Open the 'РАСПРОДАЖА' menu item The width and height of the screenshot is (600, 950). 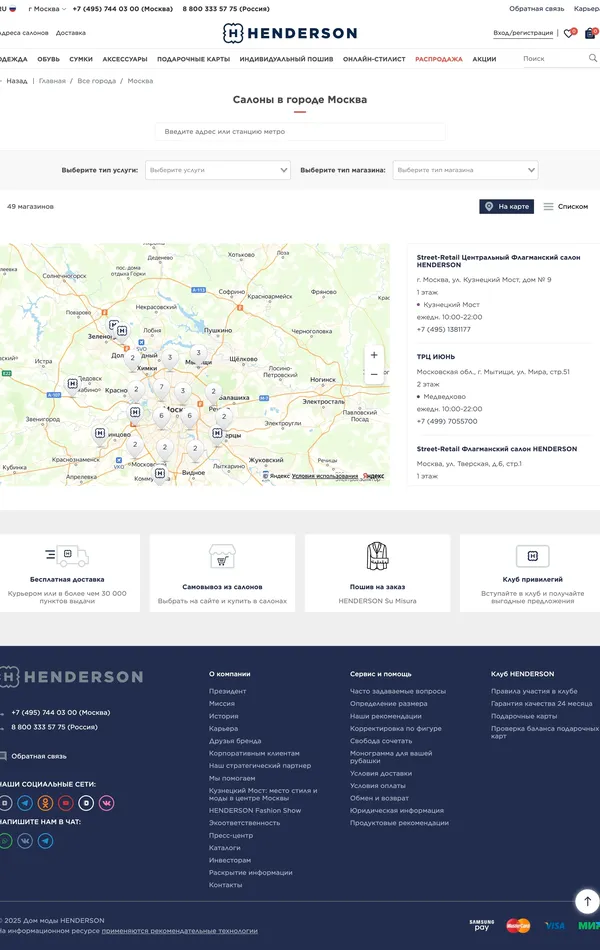pyautogui.click(x=439, y=59)
